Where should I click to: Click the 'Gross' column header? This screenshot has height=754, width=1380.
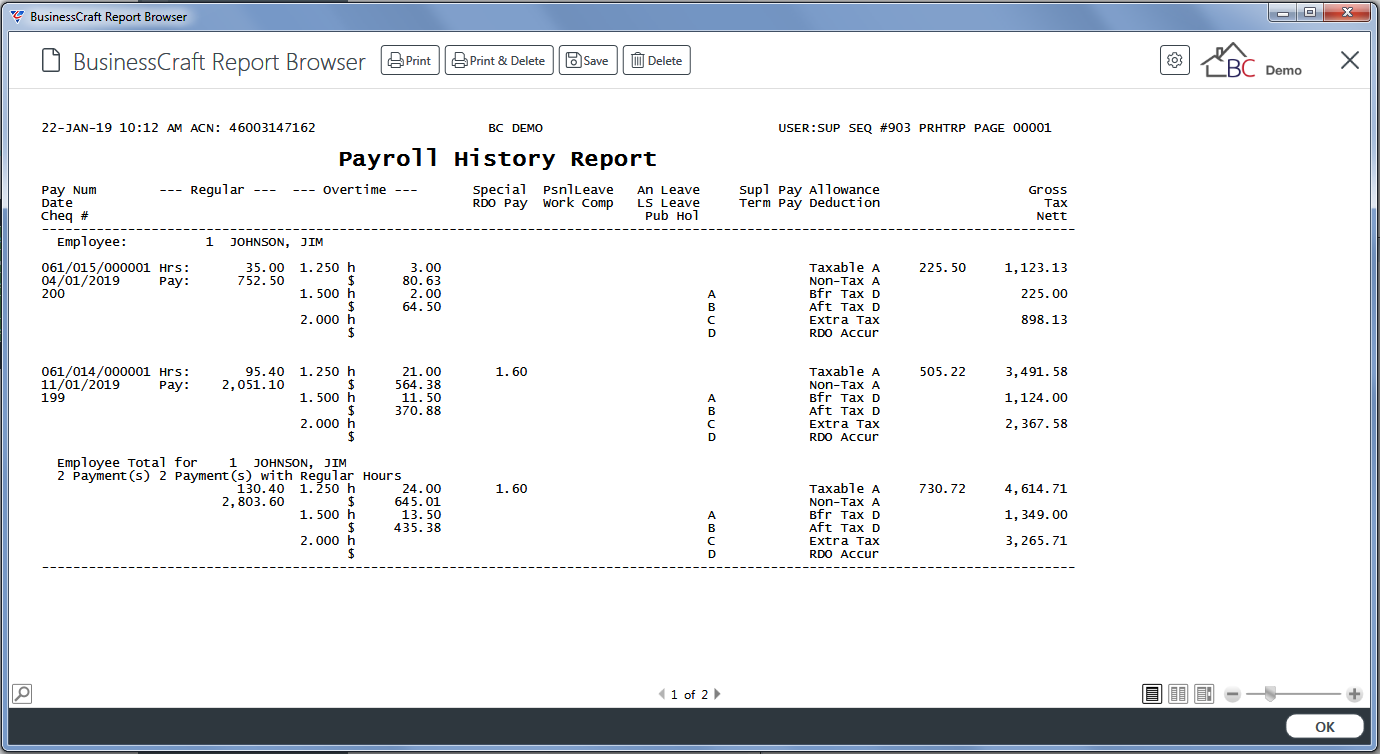click(1048, 190)
